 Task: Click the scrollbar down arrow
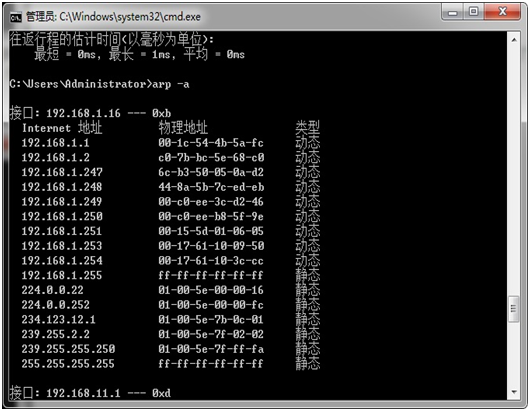[x=514, y=392]
